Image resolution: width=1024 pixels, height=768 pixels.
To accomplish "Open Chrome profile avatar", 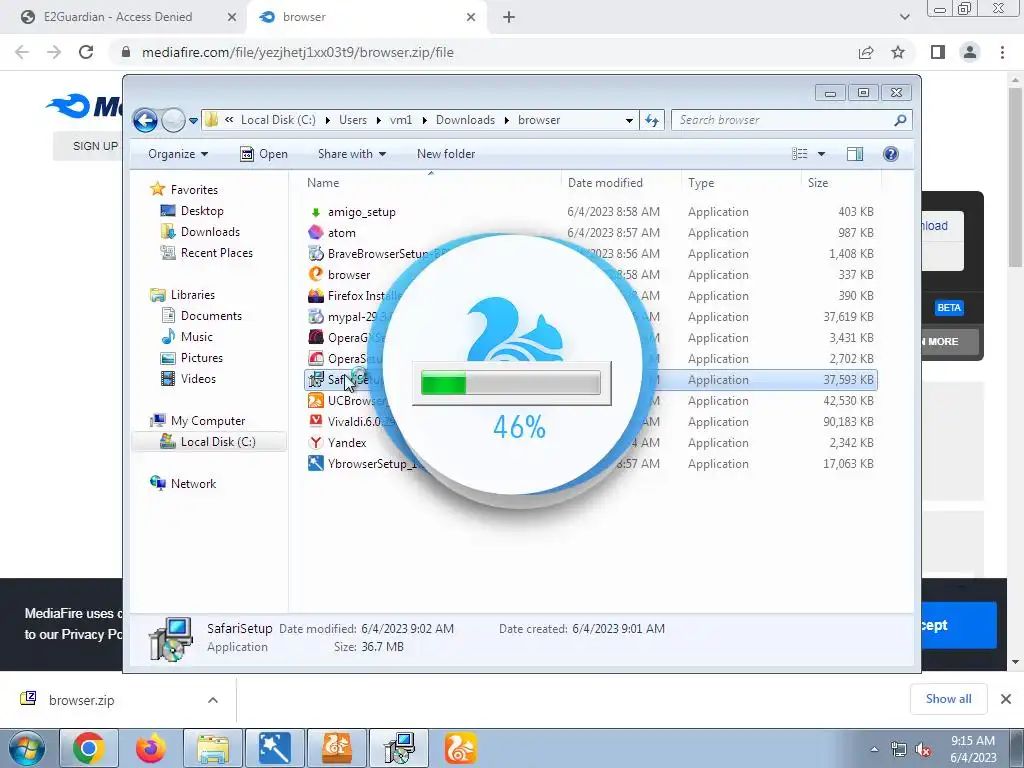I will [970, 52].
